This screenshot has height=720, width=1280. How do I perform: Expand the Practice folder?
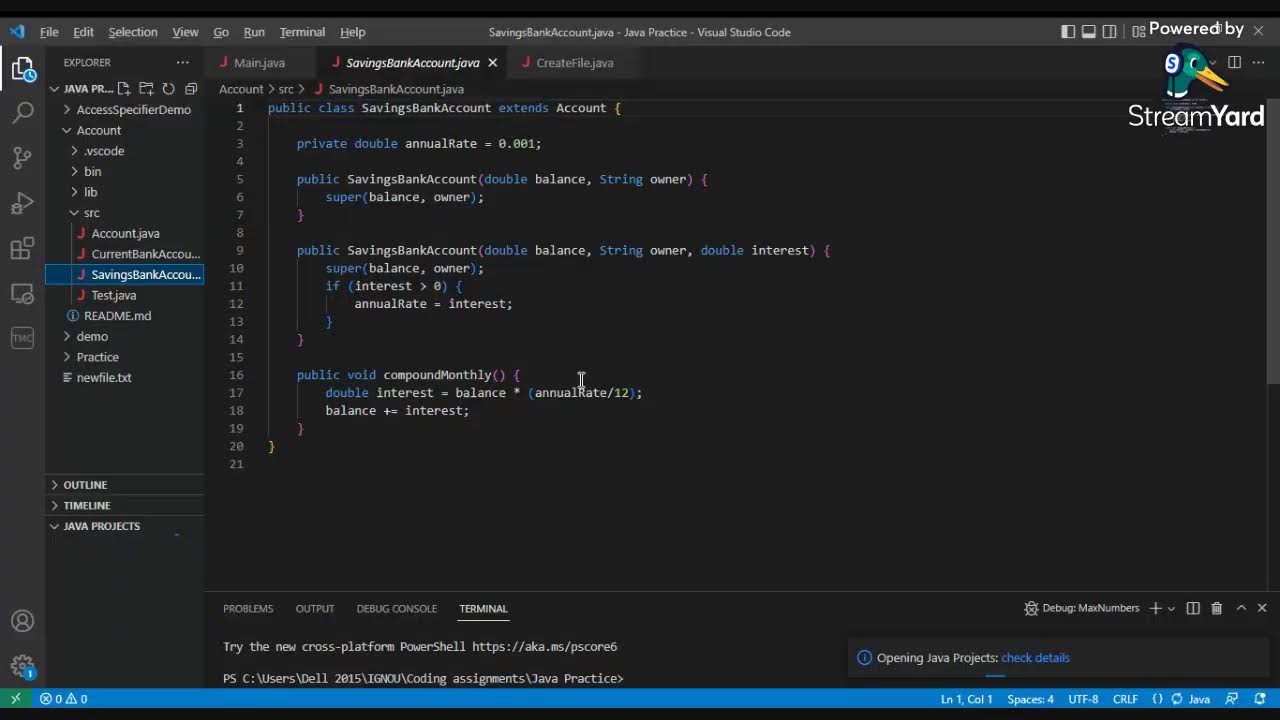click(124, 357)
